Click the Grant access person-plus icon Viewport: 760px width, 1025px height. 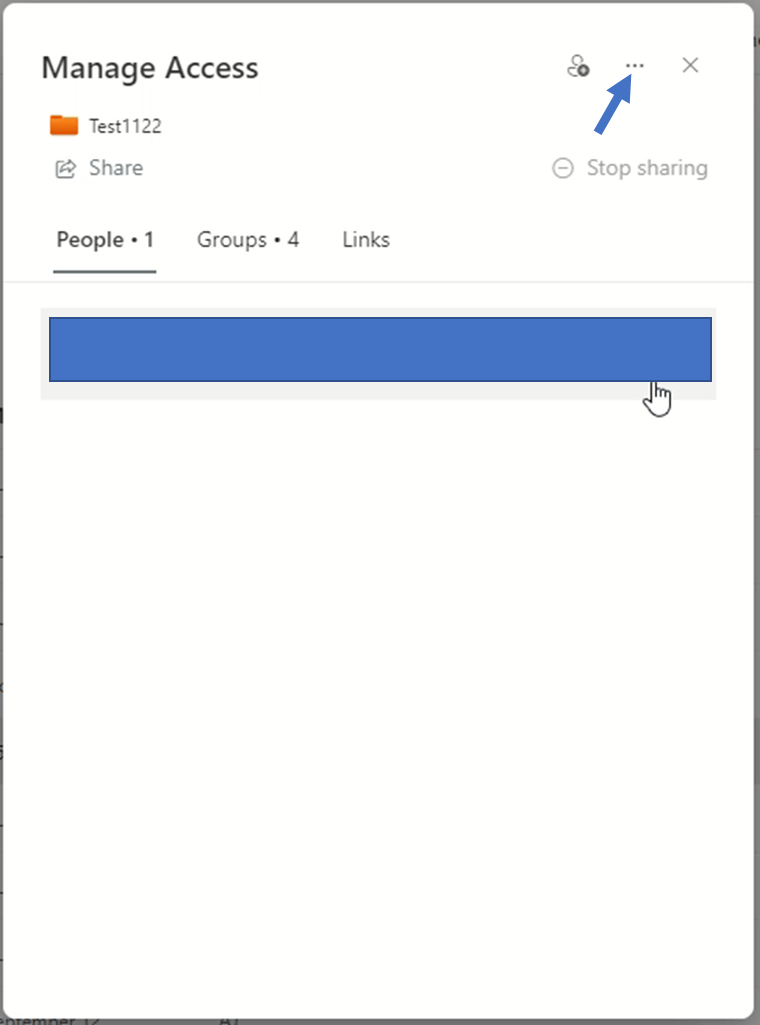(x=578, y=66)
